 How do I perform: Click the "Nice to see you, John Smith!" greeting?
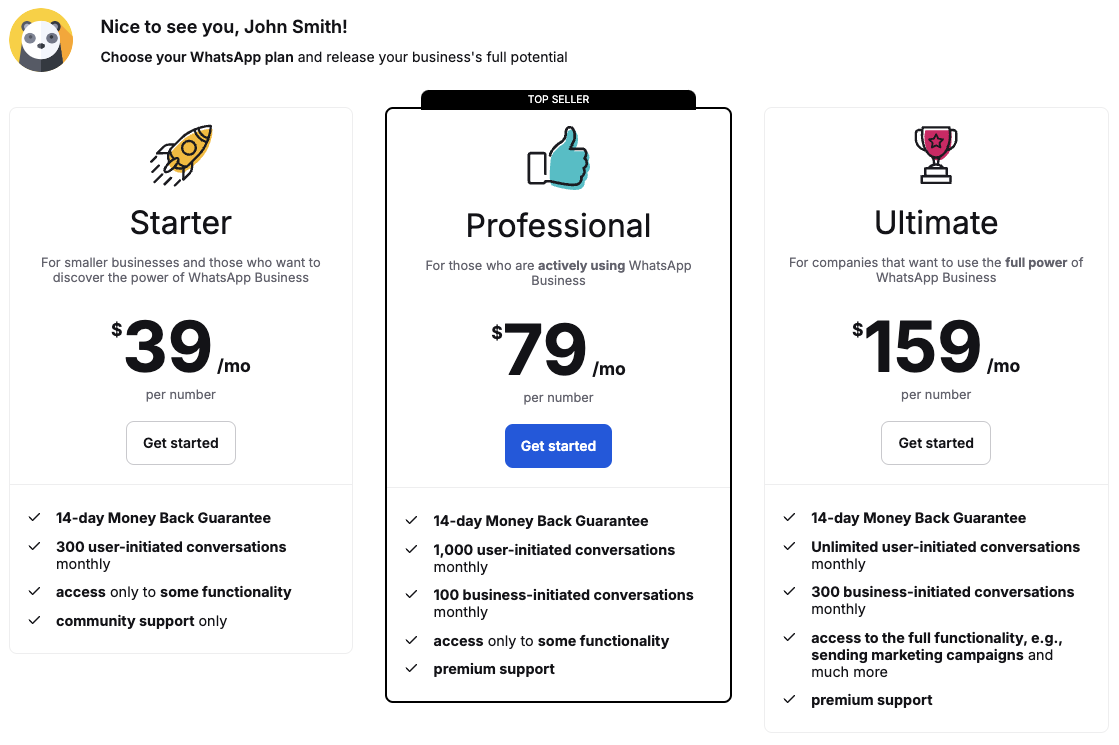[x=224, y=27]
